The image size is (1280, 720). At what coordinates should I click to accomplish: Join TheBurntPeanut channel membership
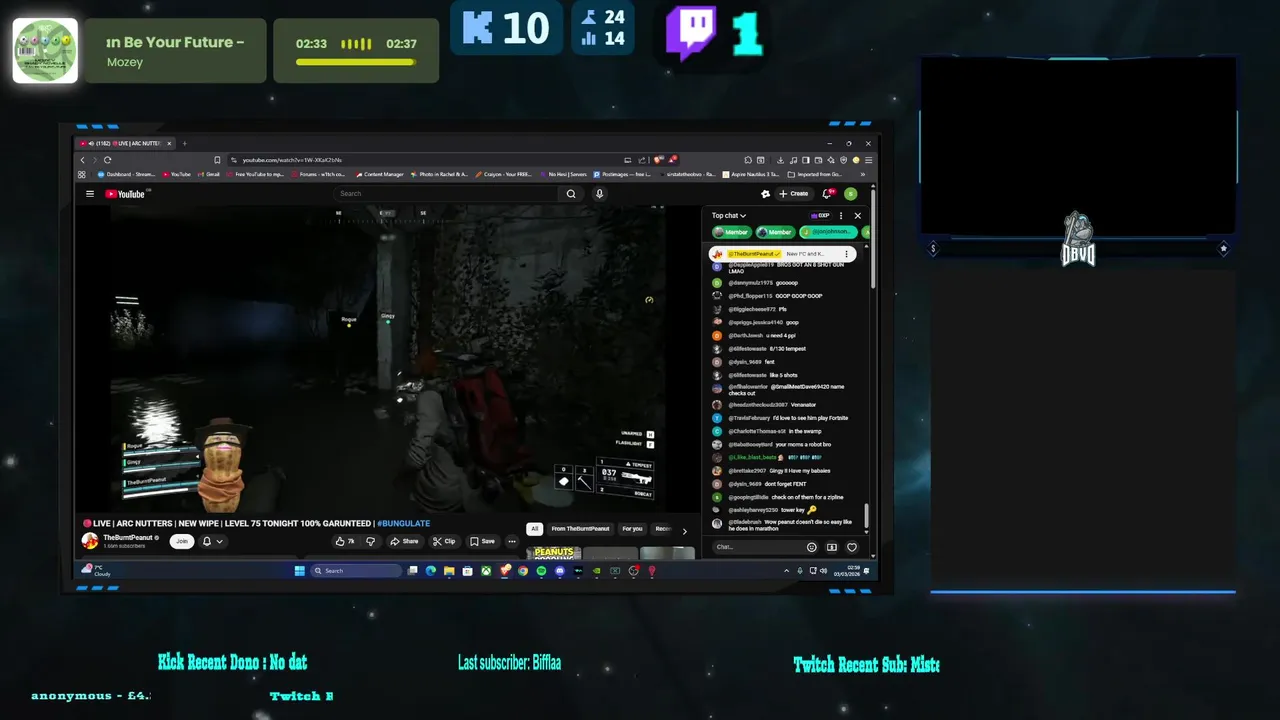pyautogui.click(x=181, y=541)
